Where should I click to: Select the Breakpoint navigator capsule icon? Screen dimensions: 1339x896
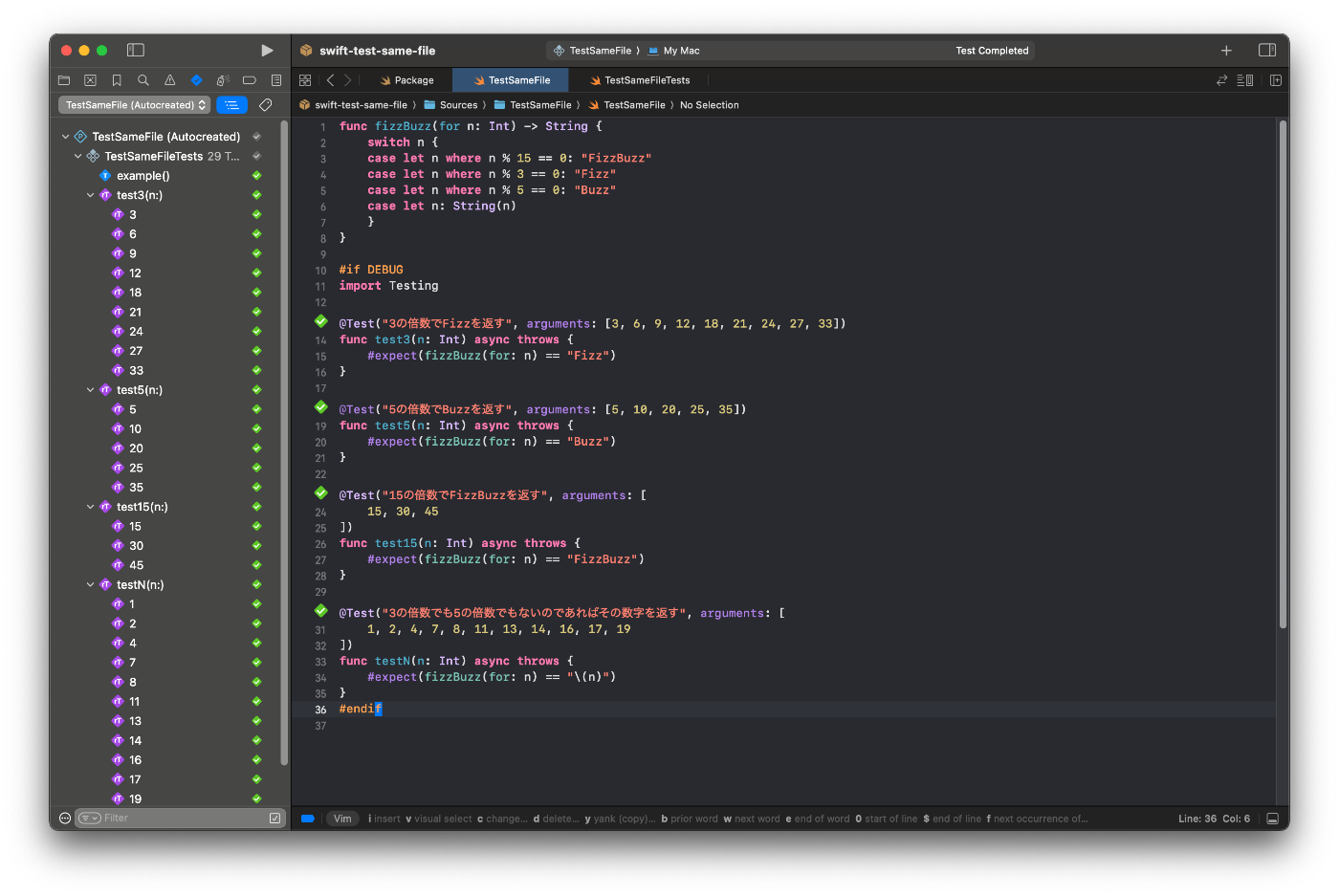[x=250, y=80]
